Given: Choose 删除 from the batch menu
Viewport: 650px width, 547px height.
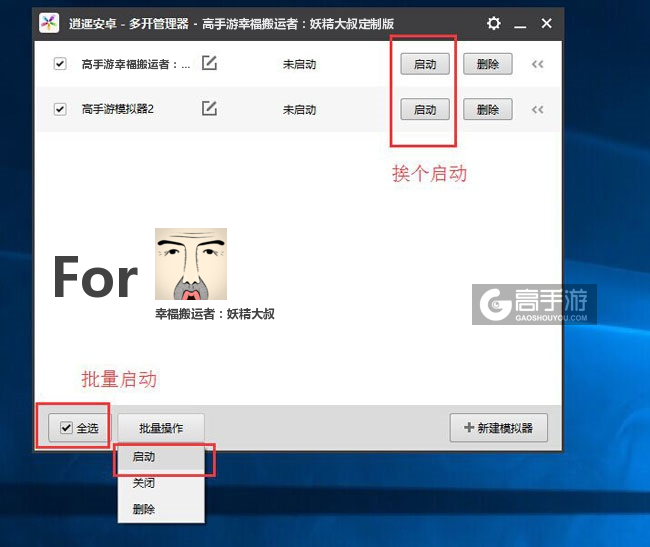Looking at the screenshot, I should click(144, 509).
